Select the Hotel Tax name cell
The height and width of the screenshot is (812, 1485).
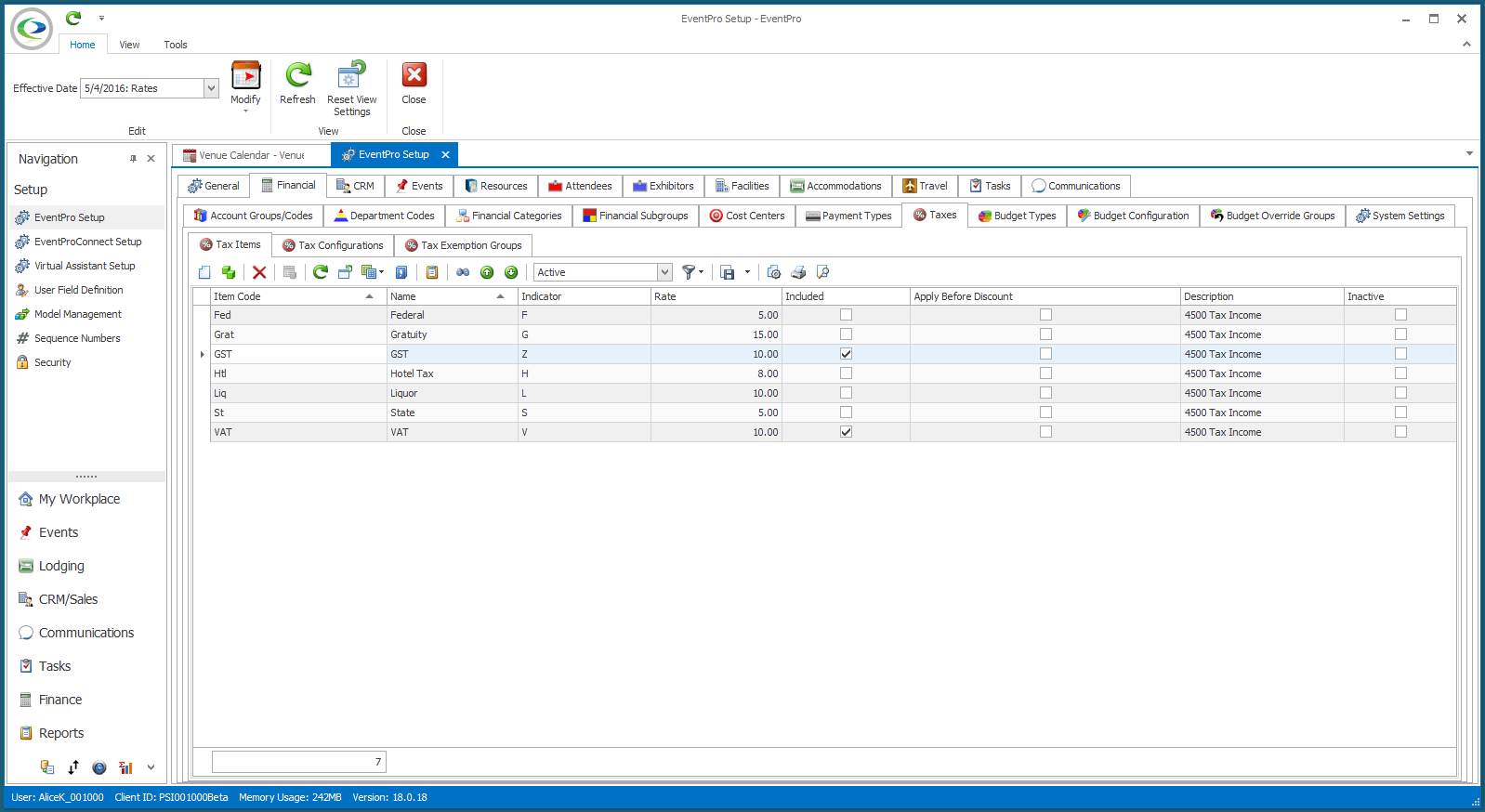click(x=452, y=373)
